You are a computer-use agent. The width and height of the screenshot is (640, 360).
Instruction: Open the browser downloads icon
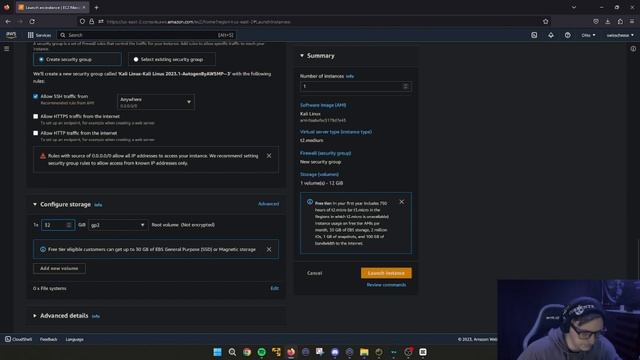click(608, 21)
